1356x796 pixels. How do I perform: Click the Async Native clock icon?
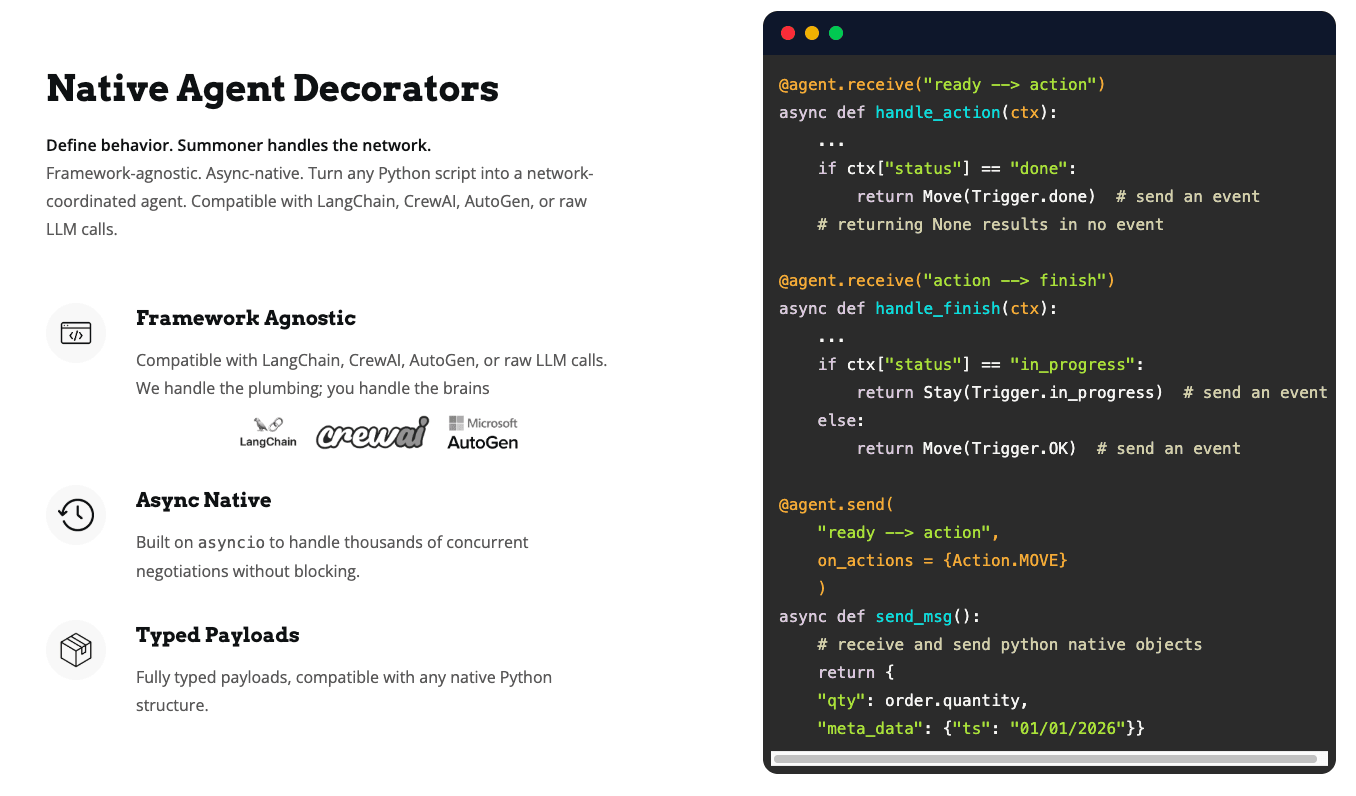tap(76, 515)
